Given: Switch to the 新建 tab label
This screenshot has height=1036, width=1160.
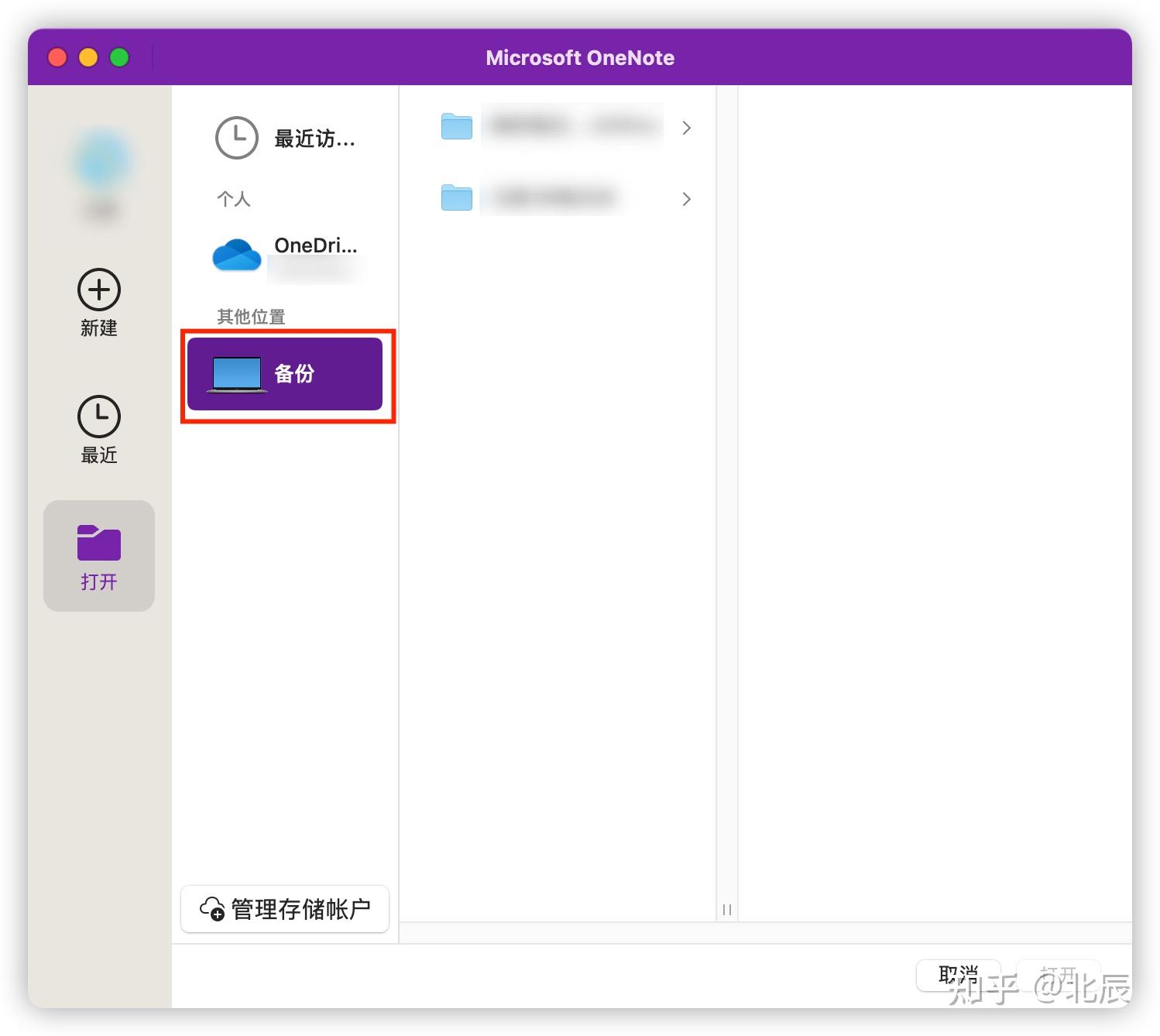Looking at the screenshot, I should click(99, 328).
